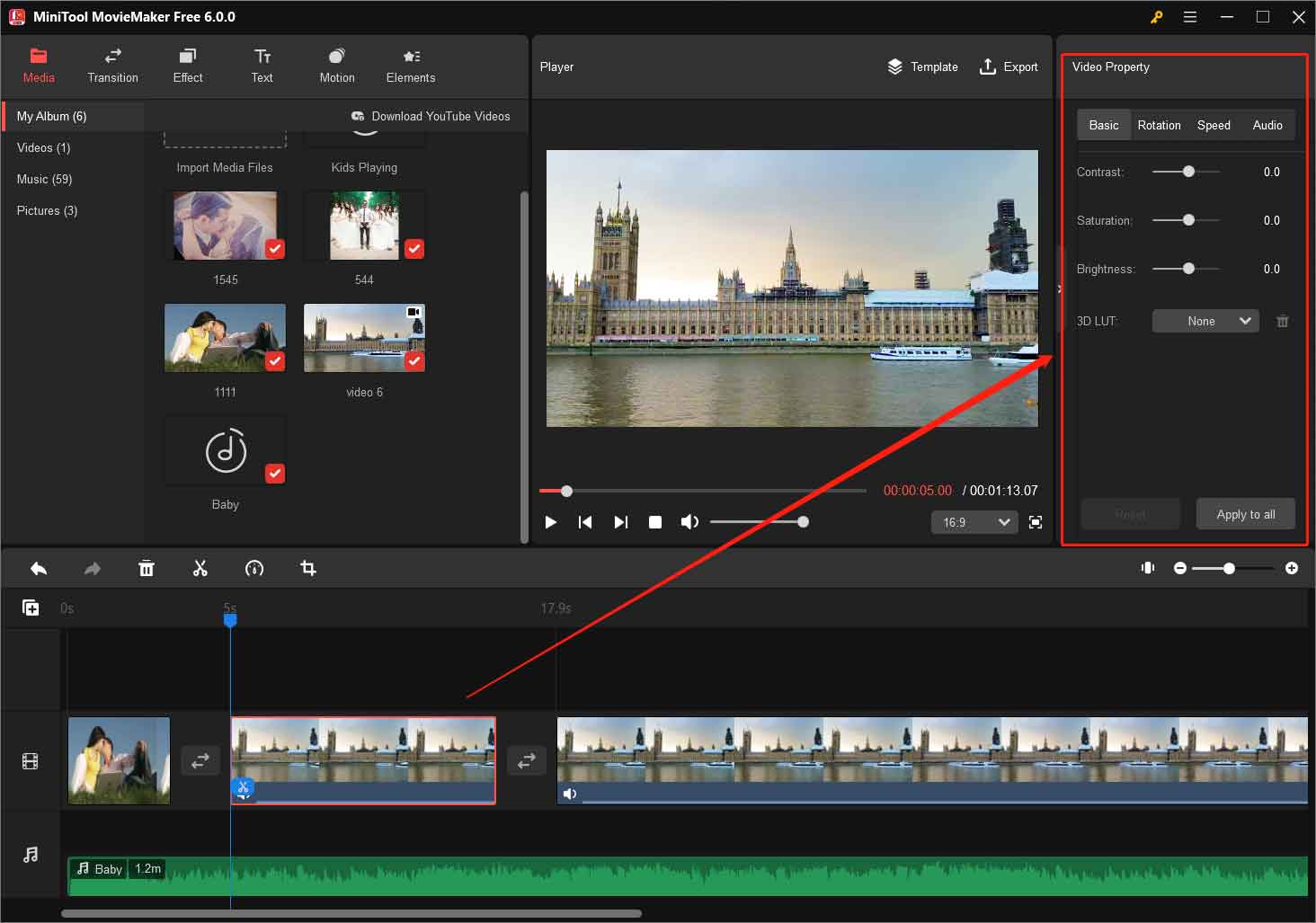This screenshot has width=1316, height=923.
Task: Open the 16:9 aspect ratio dropdown
Action: pyautogui.click(x=974, y=522)
